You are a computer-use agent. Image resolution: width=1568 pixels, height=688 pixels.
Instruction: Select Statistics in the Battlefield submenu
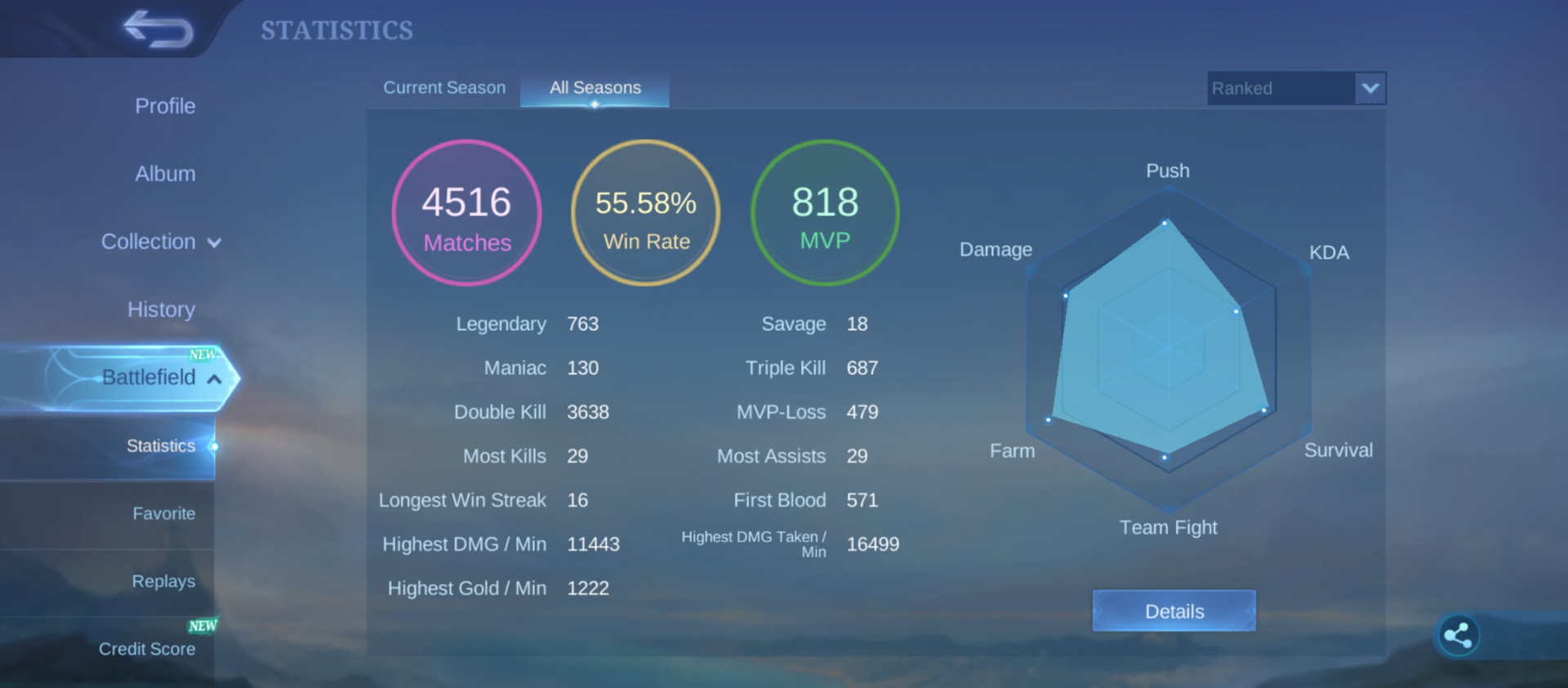[161, 446]
